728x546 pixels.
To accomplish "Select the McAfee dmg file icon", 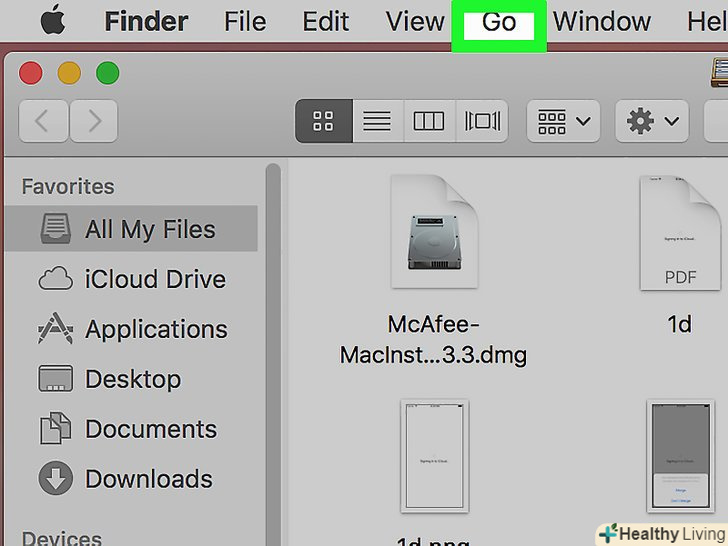I will tap(435, 231).
